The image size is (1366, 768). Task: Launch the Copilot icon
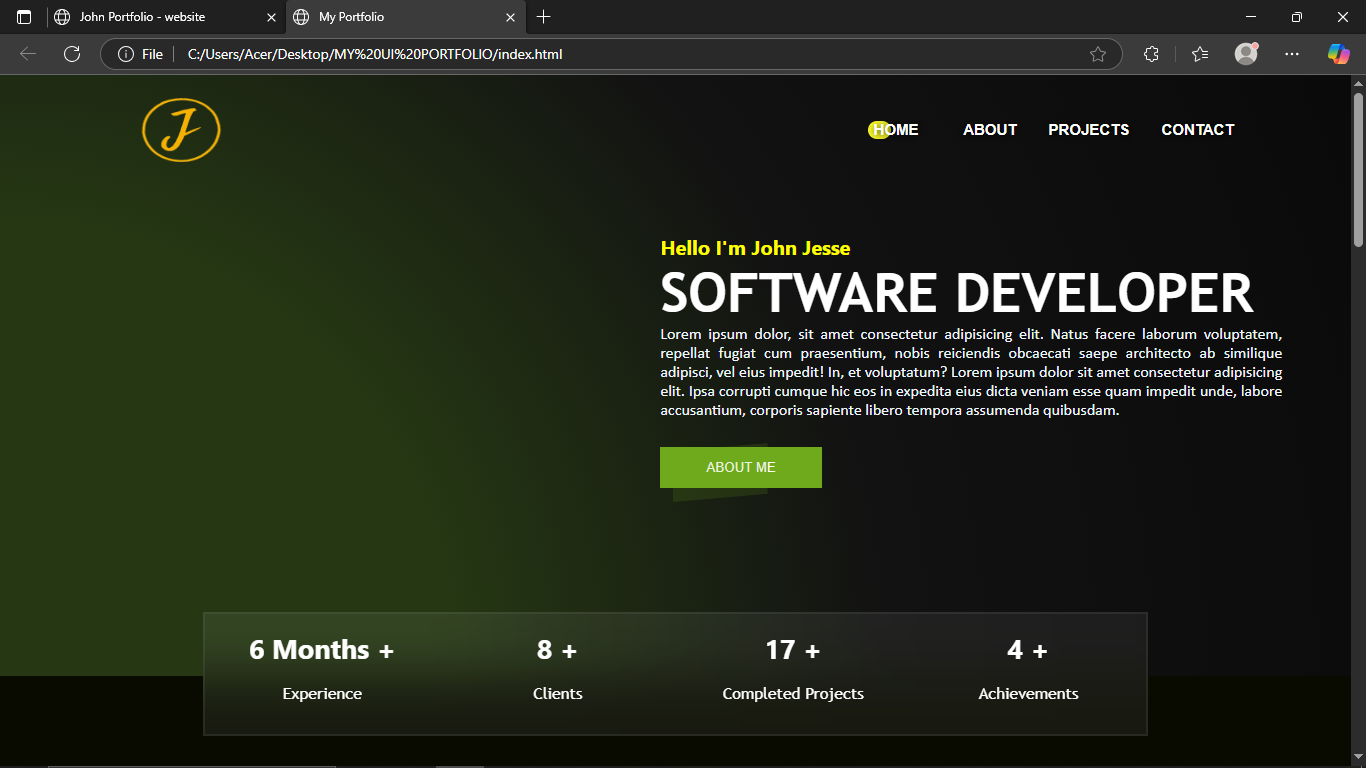(x=1339, y=54)
